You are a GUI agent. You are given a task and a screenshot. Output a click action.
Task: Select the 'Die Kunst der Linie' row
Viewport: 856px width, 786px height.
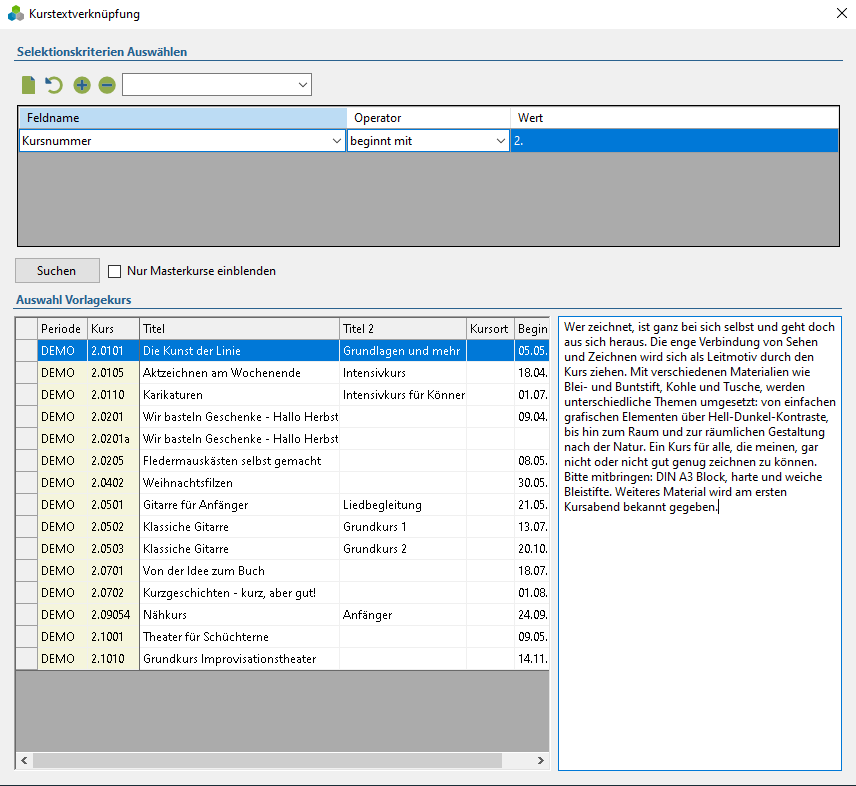pos(282,351)
